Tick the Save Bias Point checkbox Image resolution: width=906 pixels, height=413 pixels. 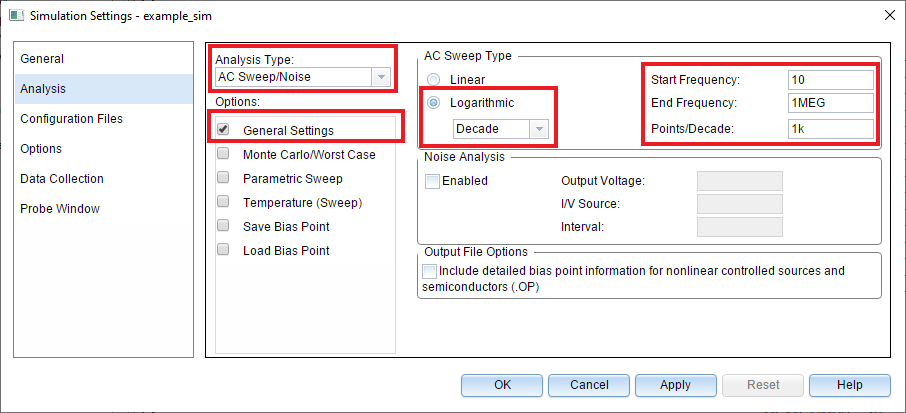point(224,227)
